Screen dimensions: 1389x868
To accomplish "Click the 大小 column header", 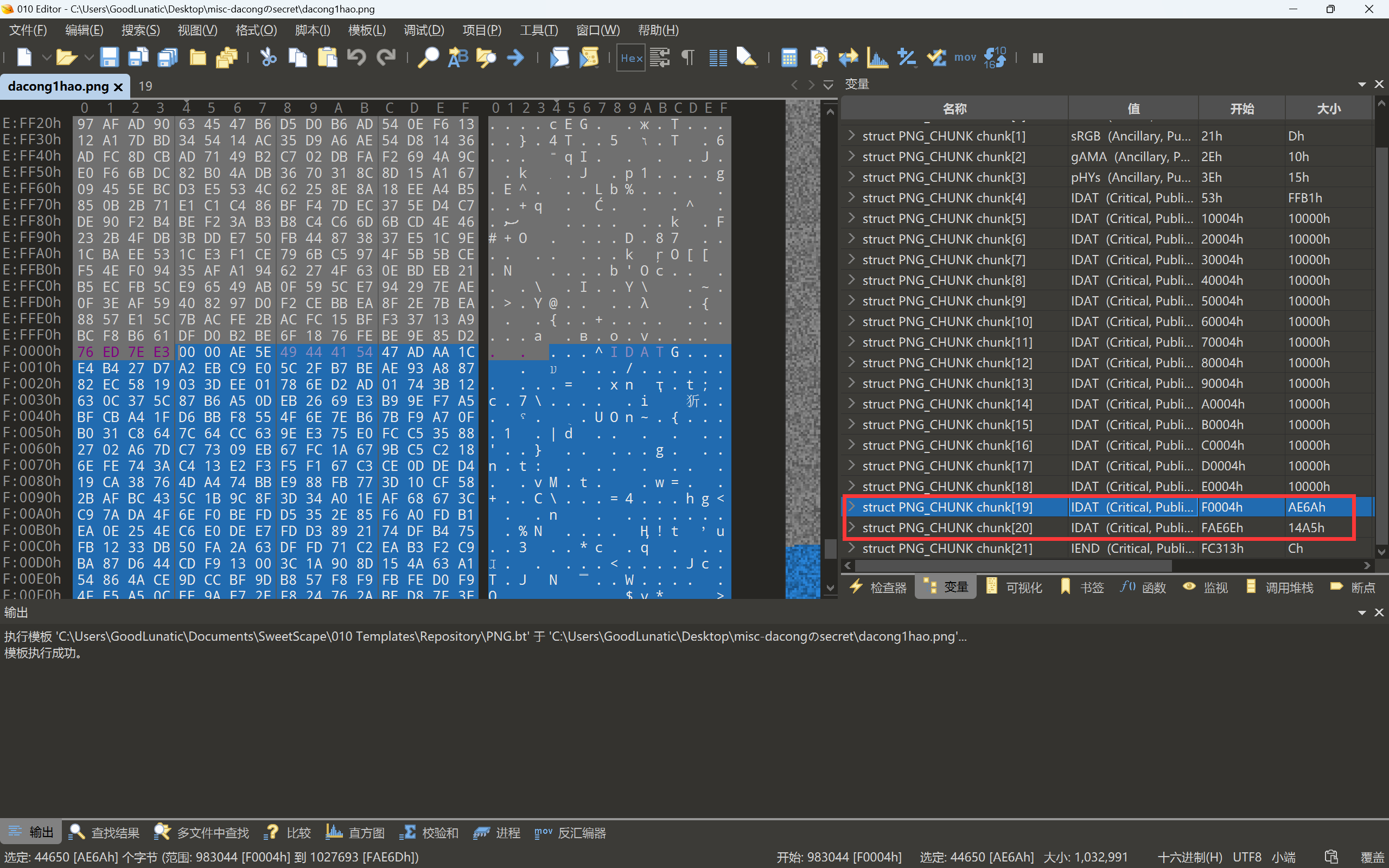I will [x=1328, y=108].
